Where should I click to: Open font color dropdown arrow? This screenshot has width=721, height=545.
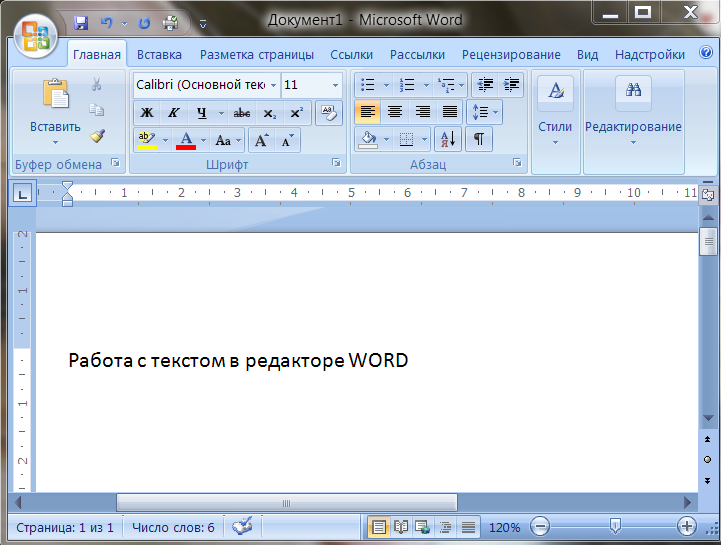click(204, 140)
